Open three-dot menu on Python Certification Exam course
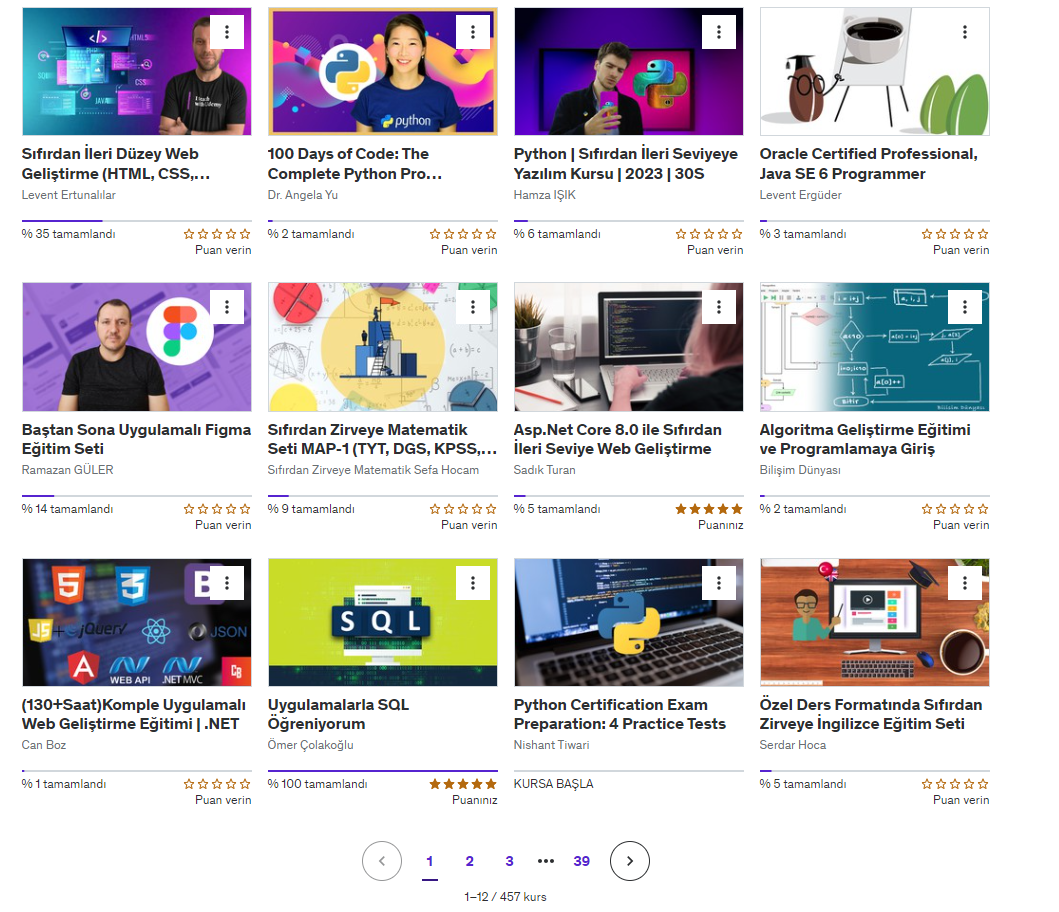The height and width of the screenshot is (912, 1059). 719,582
